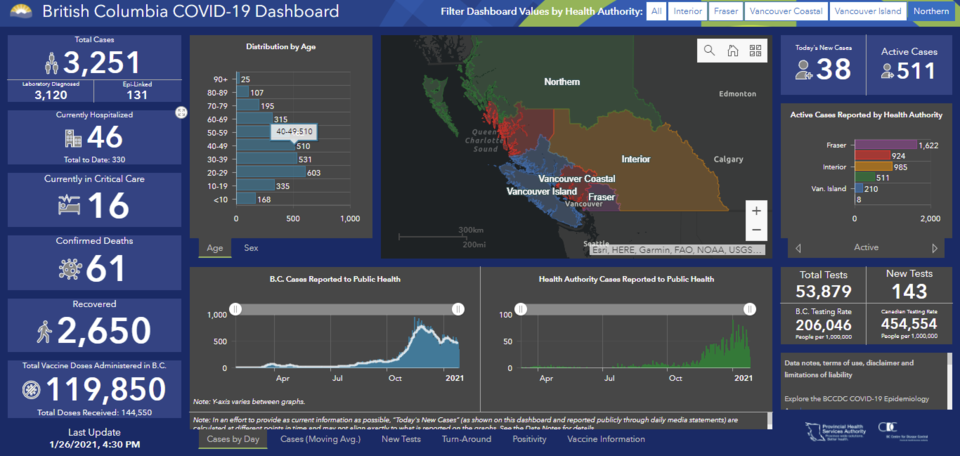Filter dashboard by All health authorities

coord(656,11)
